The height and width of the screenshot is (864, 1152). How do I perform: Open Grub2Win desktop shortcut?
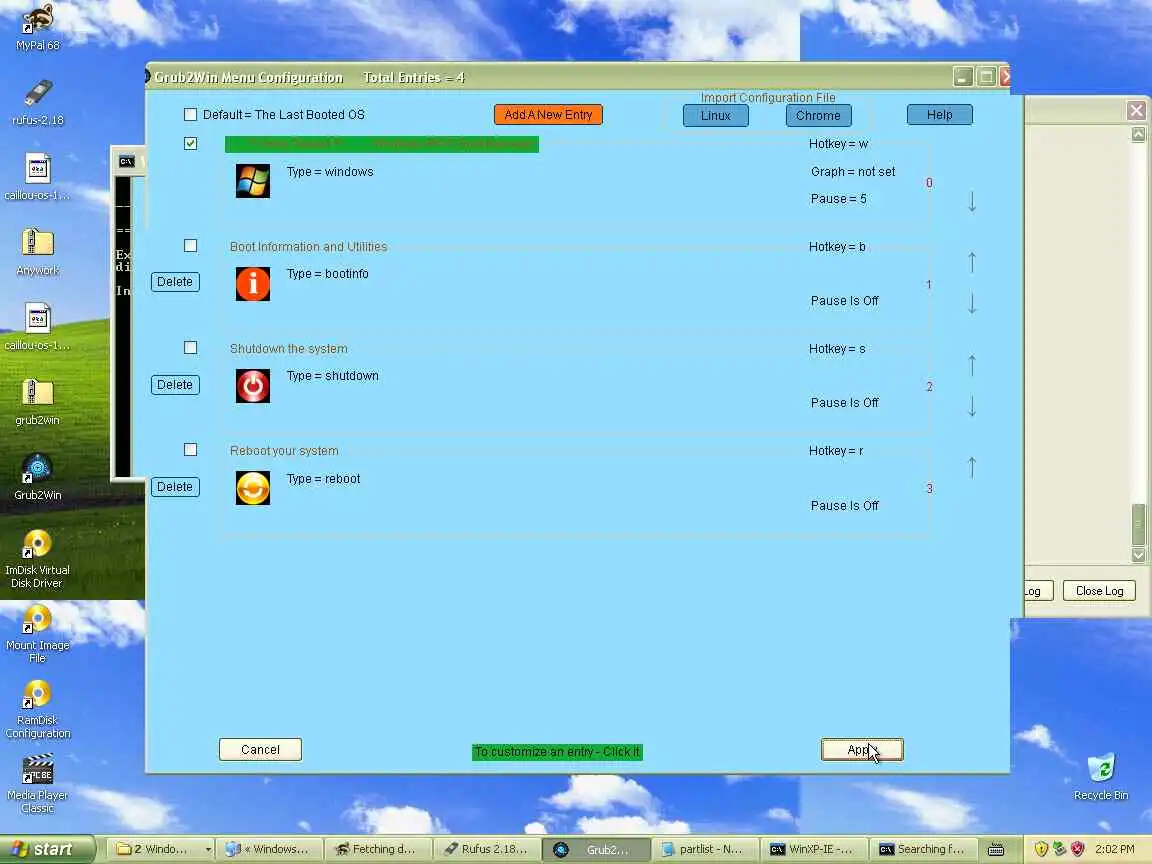37,477
